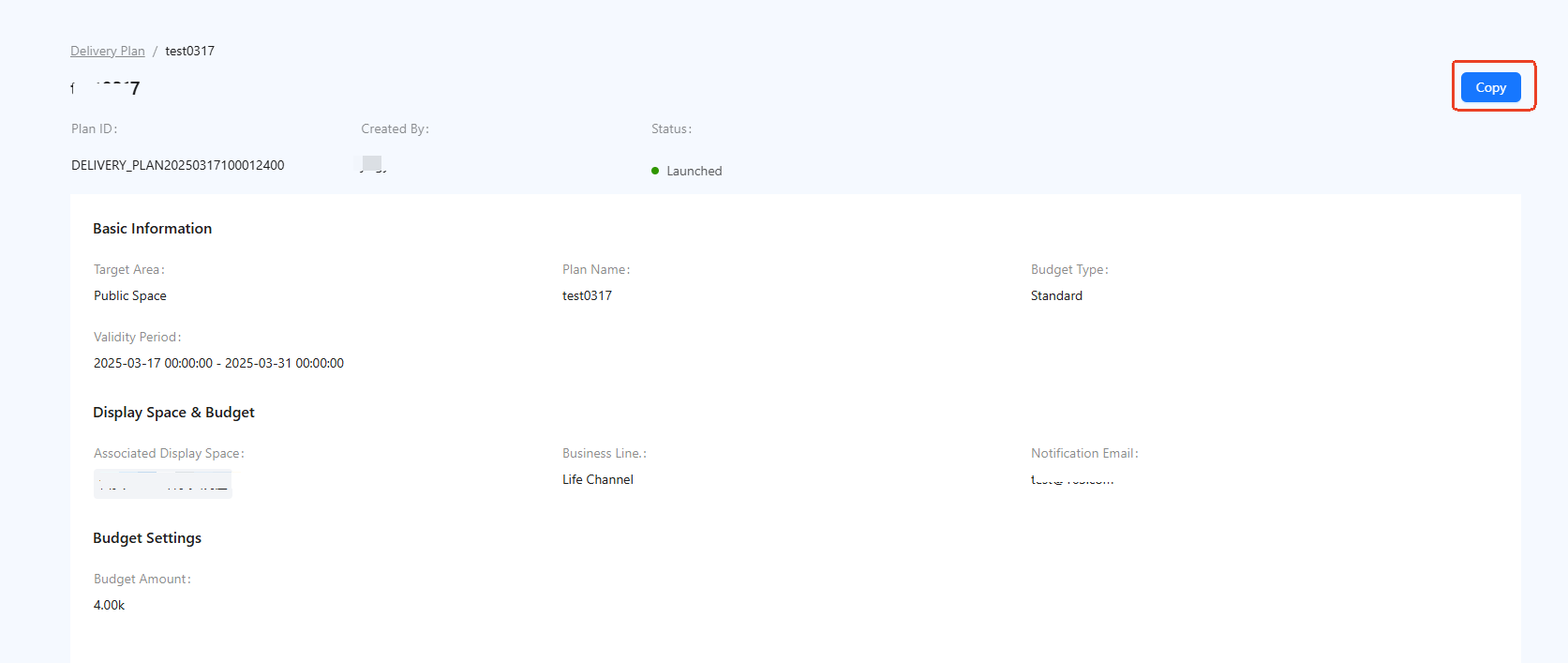
Task: Select the Standard budget type value
Action: click(1056, 295)
